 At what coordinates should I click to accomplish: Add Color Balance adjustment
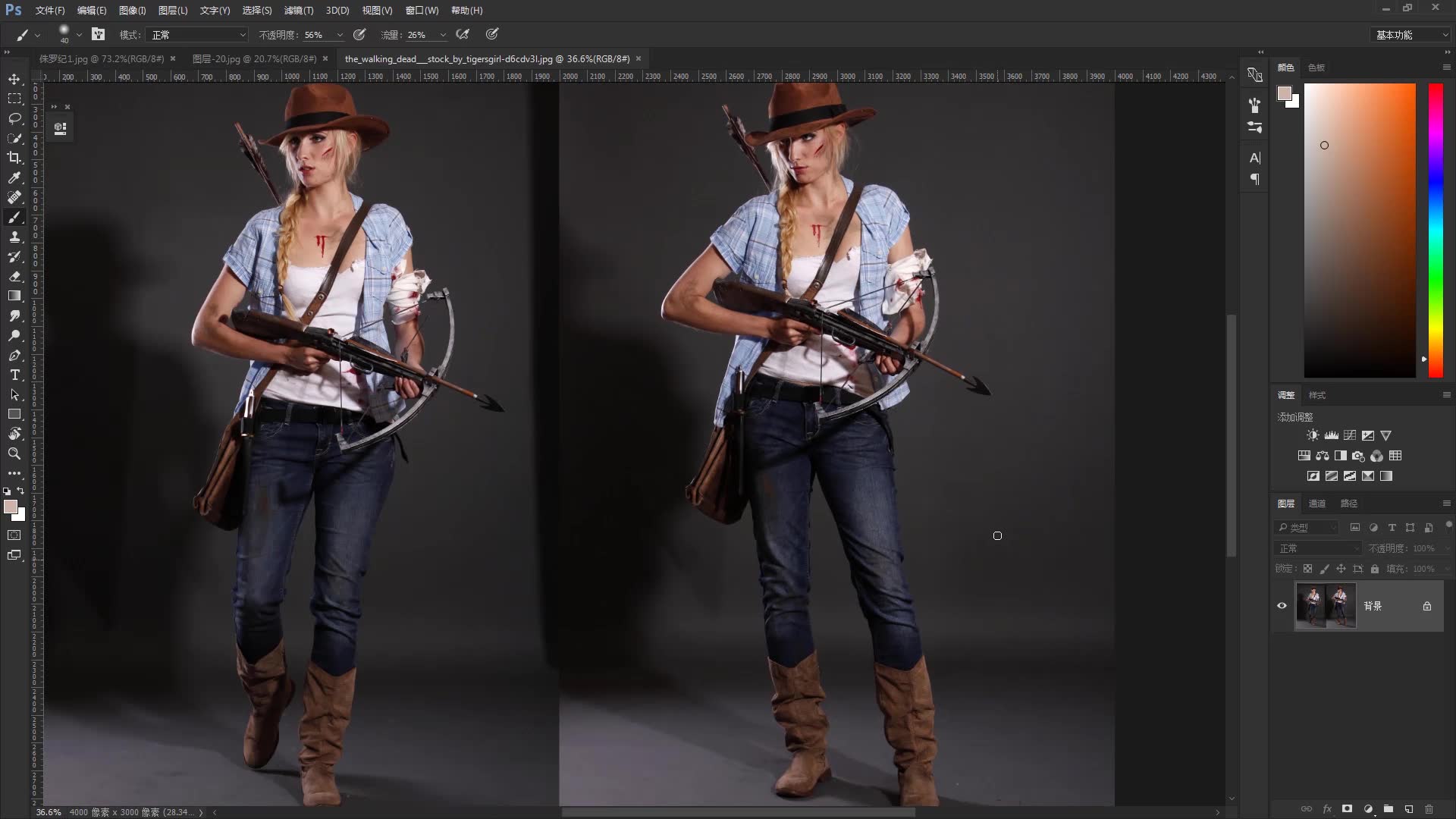[x=1322, y=456]
